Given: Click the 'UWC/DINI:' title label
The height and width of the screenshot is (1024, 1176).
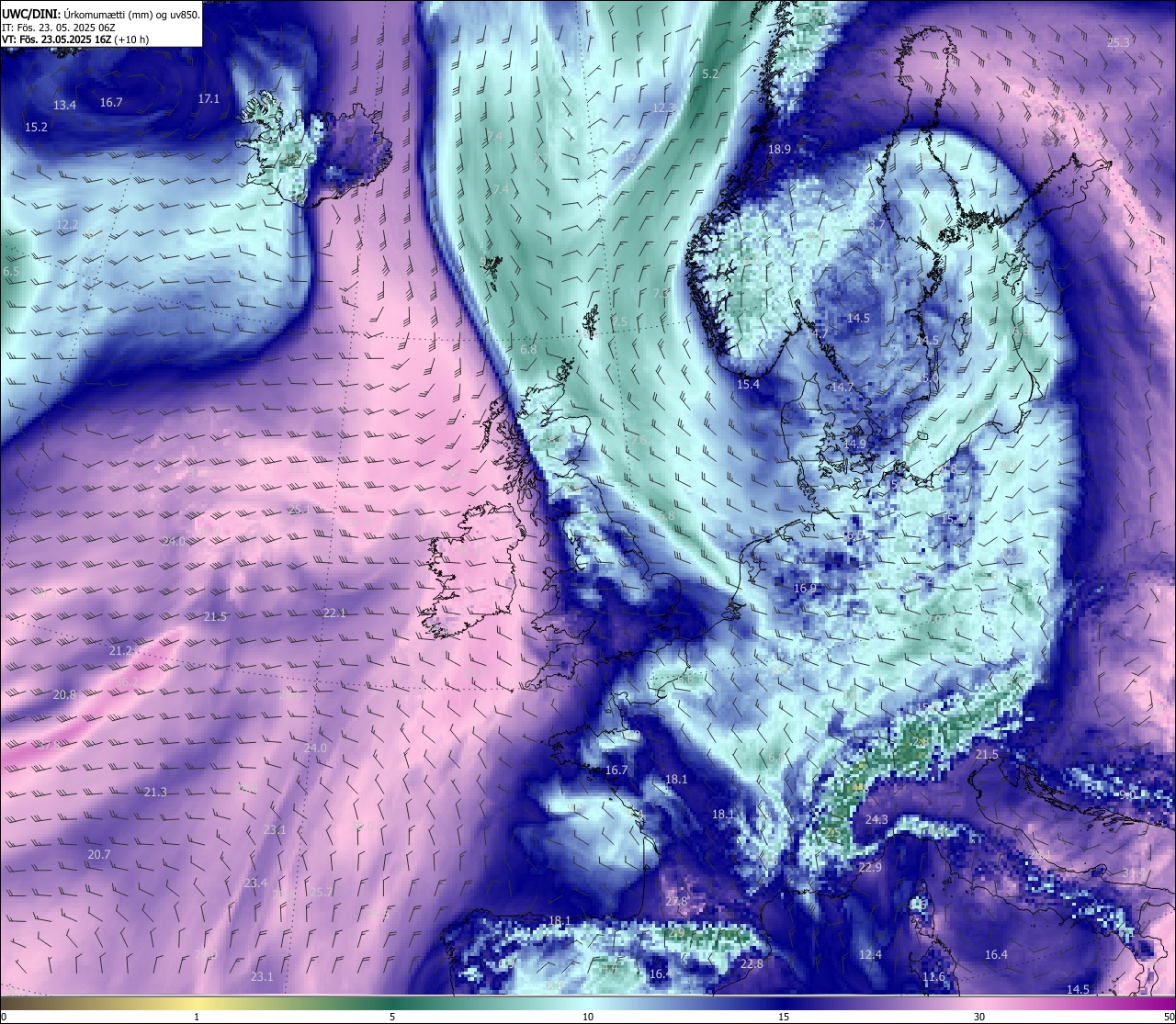Looking at the screenshot, I should click(x=29, y=14).
